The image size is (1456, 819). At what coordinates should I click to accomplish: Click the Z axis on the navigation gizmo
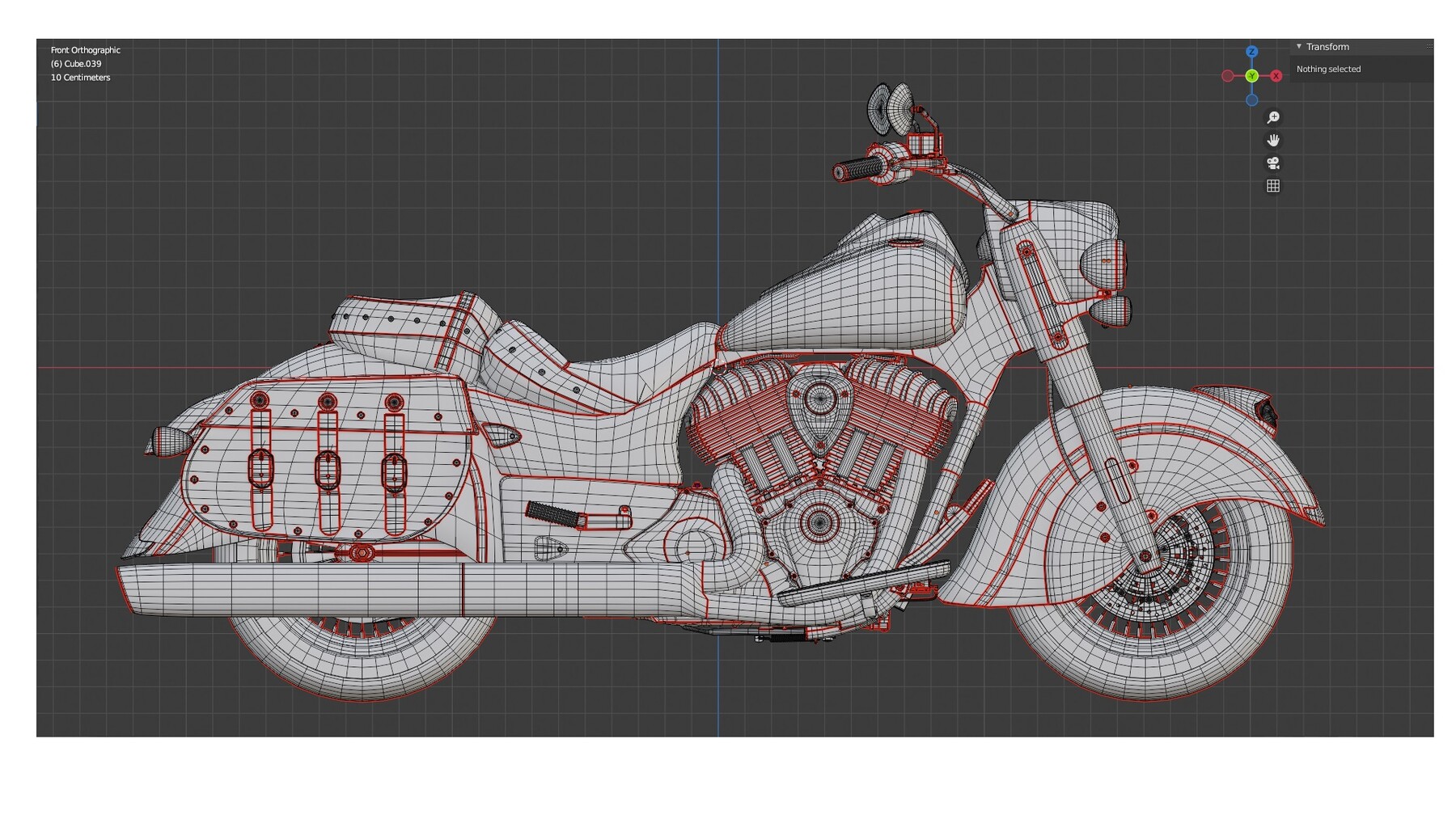click(x=1252, y=52)
